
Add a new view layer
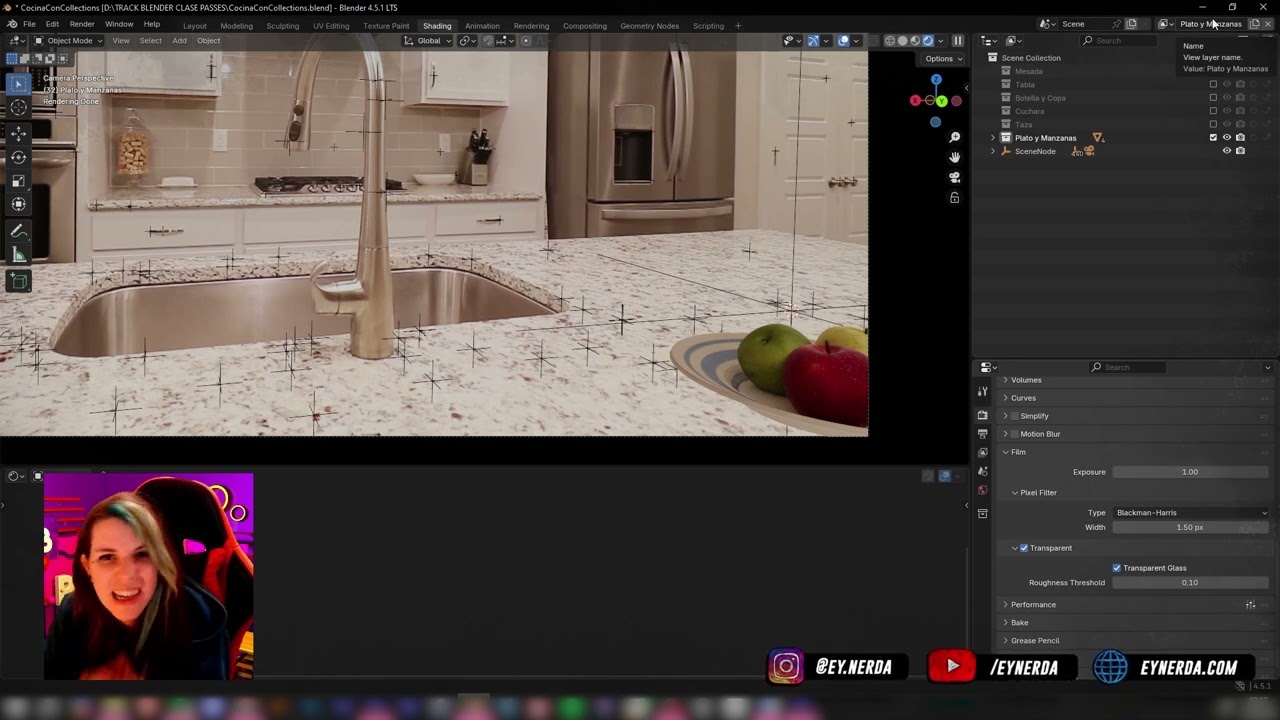1254,24
